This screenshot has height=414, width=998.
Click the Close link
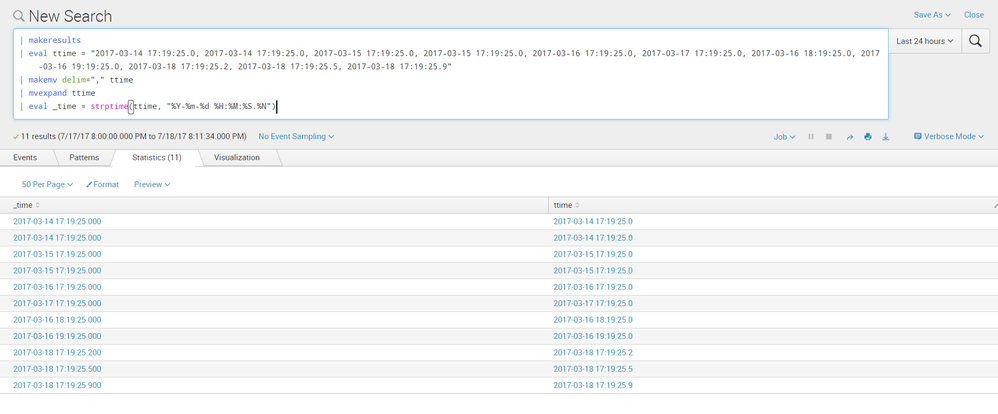click(974, 15)
